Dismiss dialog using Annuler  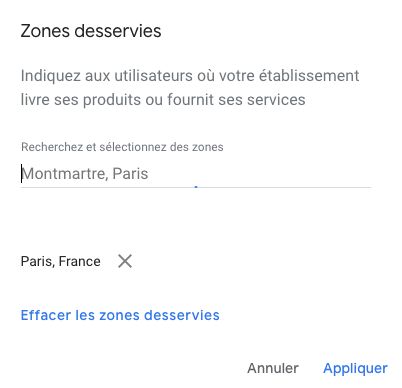(273, 368)
